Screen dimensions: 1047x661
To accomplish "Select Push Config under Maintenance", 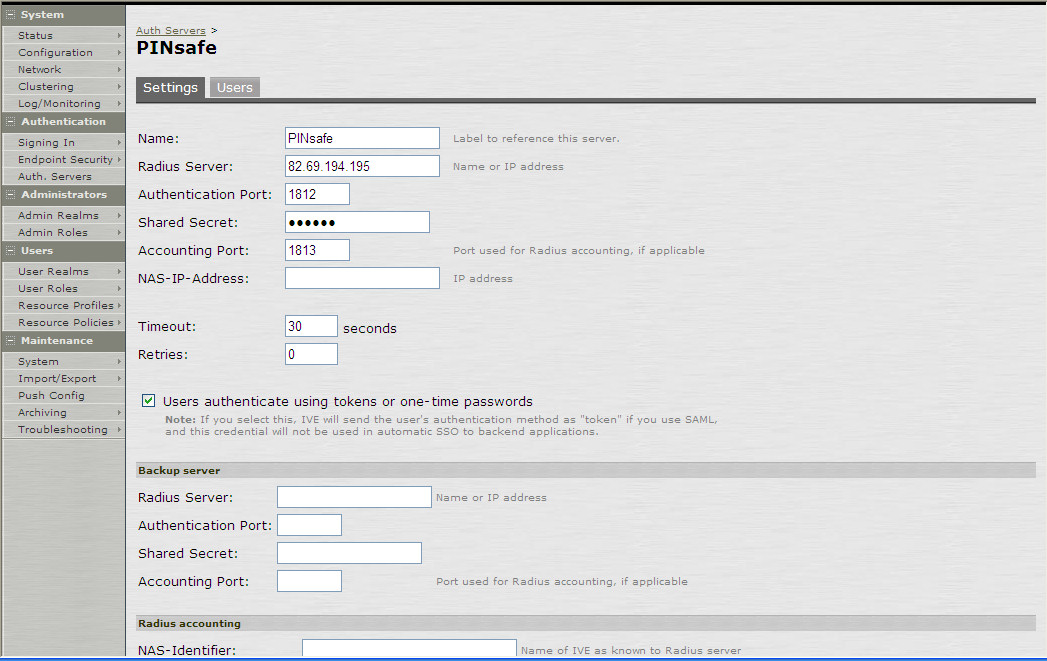I will point(48,395).
